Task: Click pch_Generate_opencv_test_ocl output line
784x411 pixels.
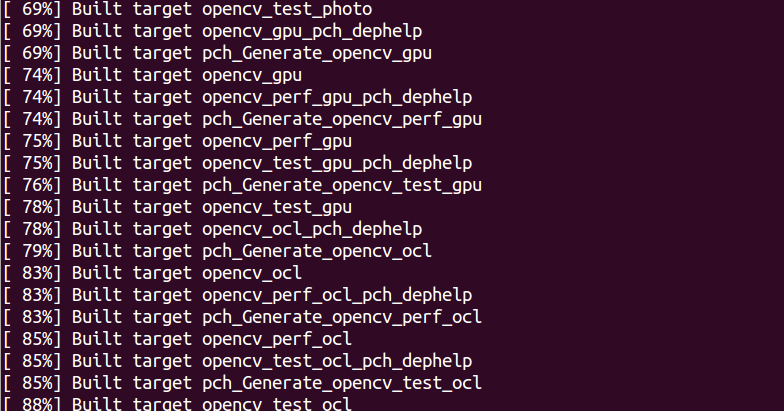Action: [242, 384]
